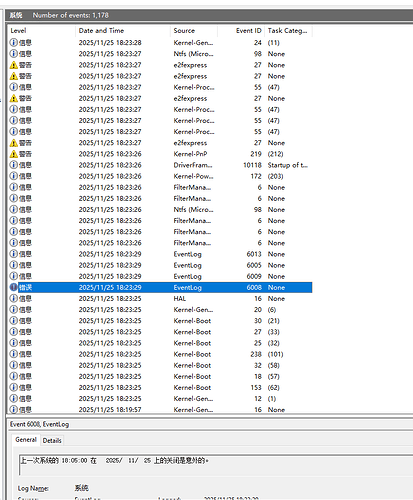The height and width of the screenshot is (500, 413).
Task: Click the info icon on the EventLog 6005 row
Action: (13, 265)
